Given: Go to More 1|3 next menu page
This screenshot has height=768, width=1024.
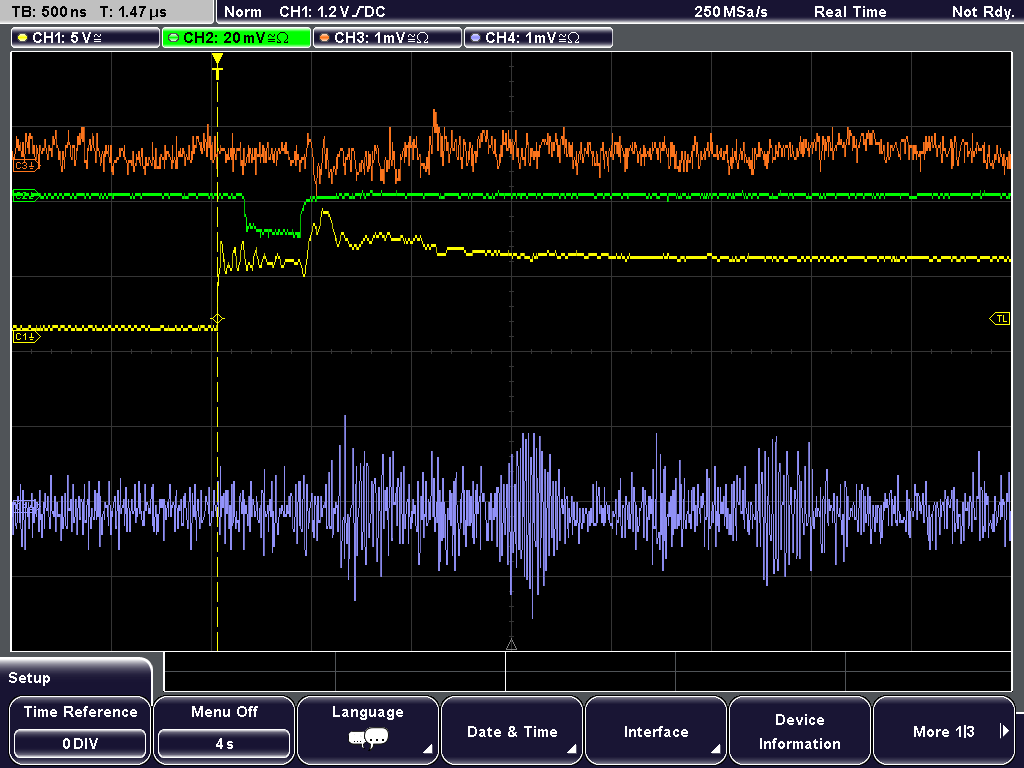Looking at the screenshot, I should (x=944, y=729).
